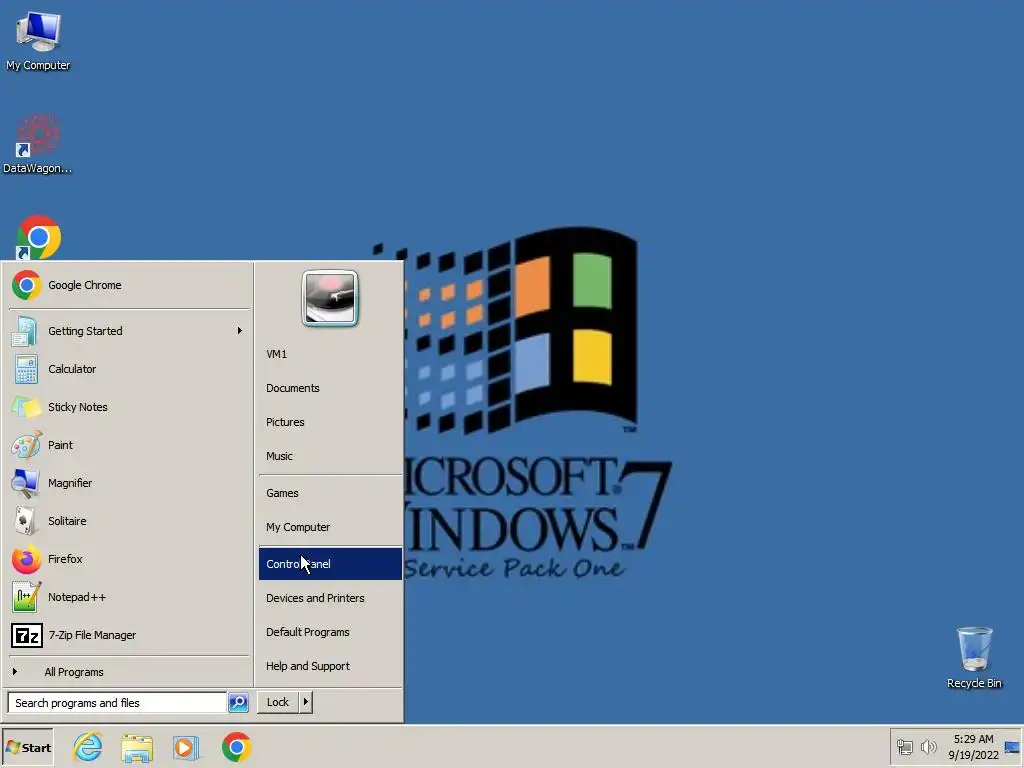Launch Windows Media Player from taskbar
Image resolution: width=1024 pixels, height=768 pixels.
[x=185, y=748]
